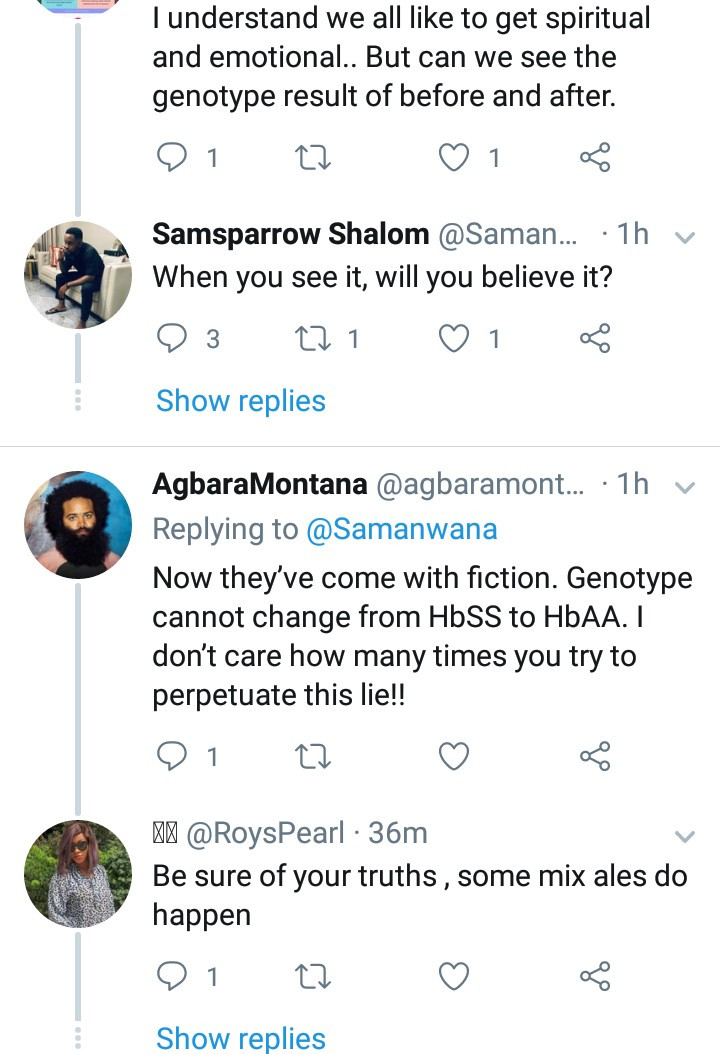The width and height of the screenshot is (720, 1054).
Task: Share Samsparrow Shalom's tweet
Action: point(595,338)
